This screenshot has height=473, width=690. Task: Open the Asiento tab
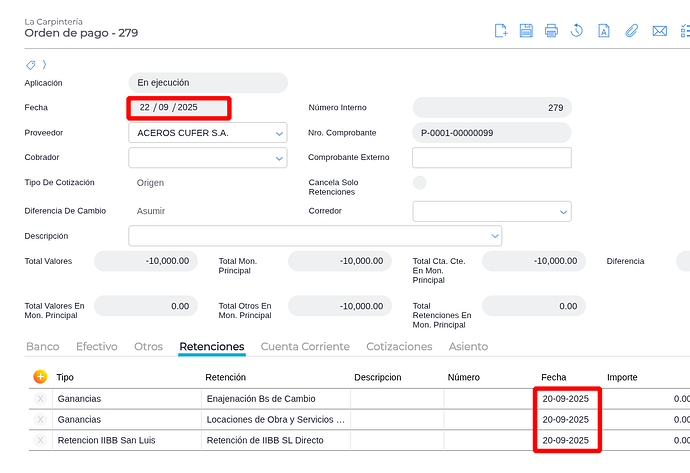[x=468, y=347]
